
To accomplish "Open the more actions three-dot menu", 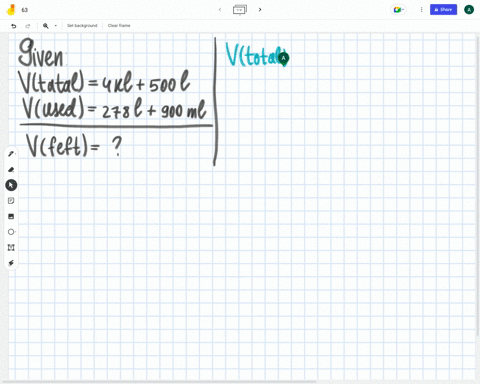I will 421,10.
